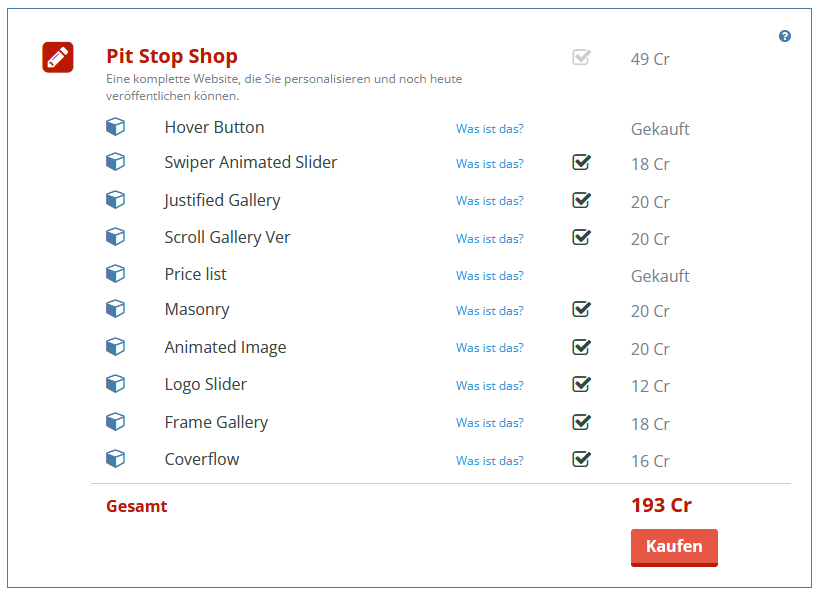
Task: Click the Justified Gallery item name
Action: pos(222,200)
